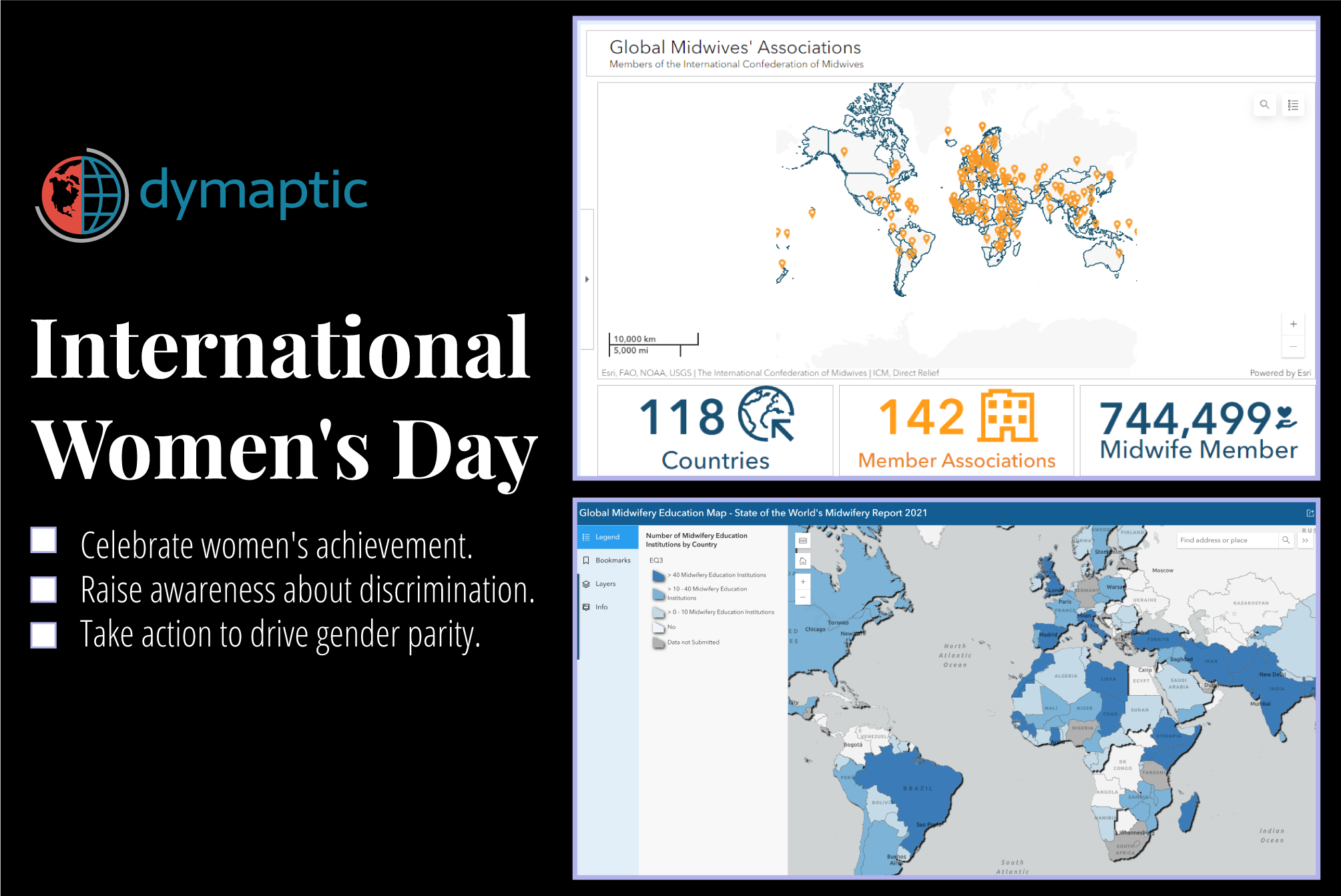Follow the Powered by Esri link
This screenshot has height=896, width=1341.
coord(1280,373)
